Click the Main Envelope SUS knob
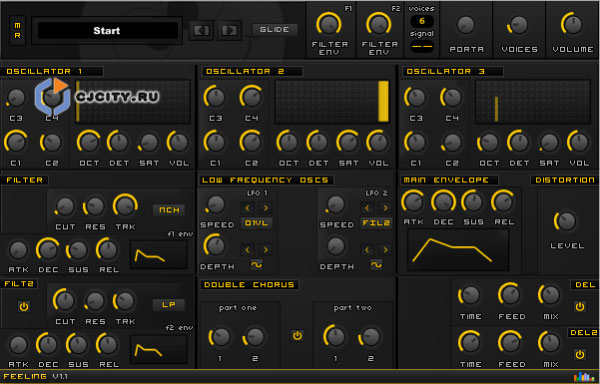Viewport: 600px width, 384px height. 473,201
